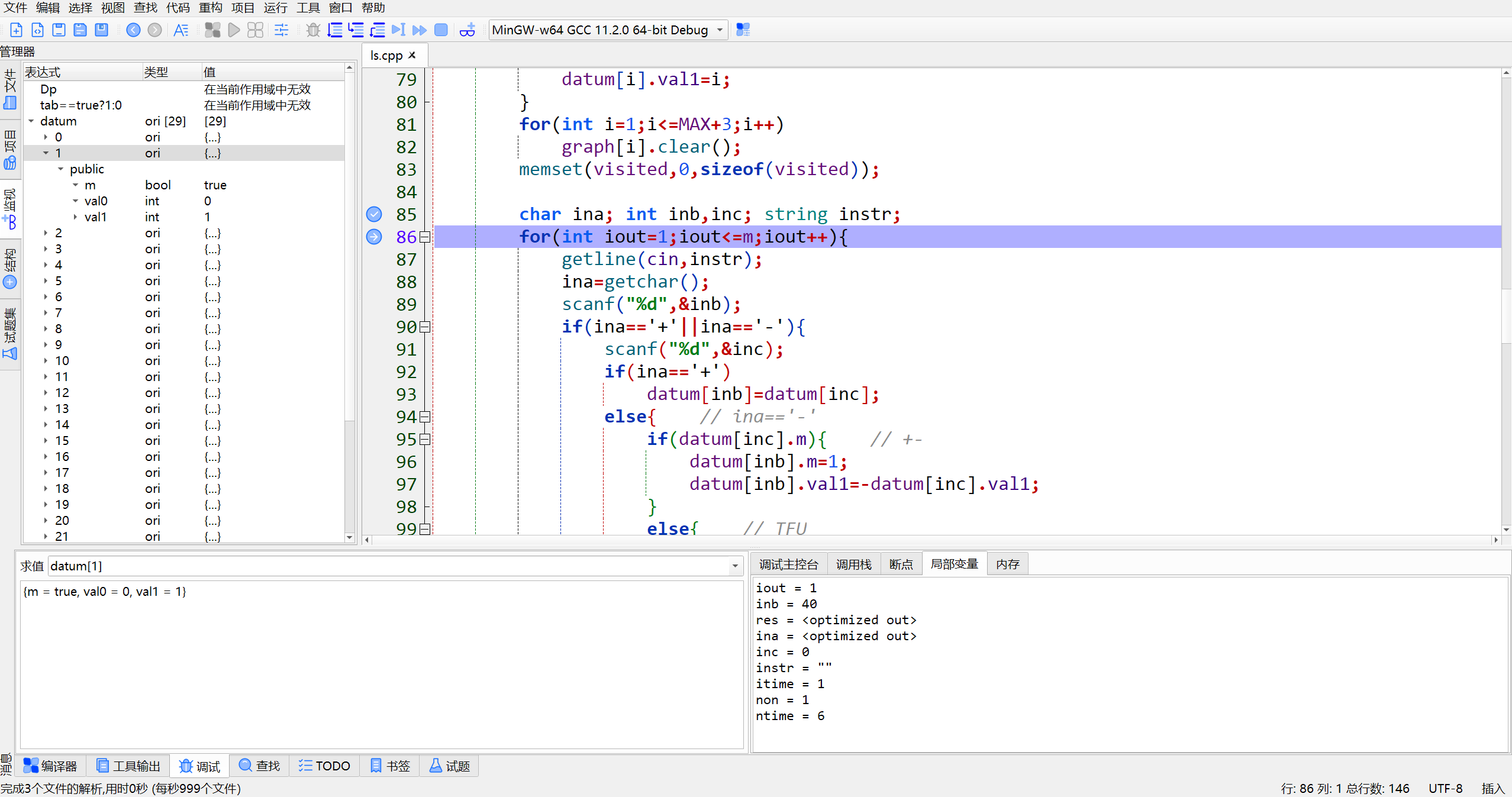
Task: Scroll down the watch variables panel
Action: 349,538
